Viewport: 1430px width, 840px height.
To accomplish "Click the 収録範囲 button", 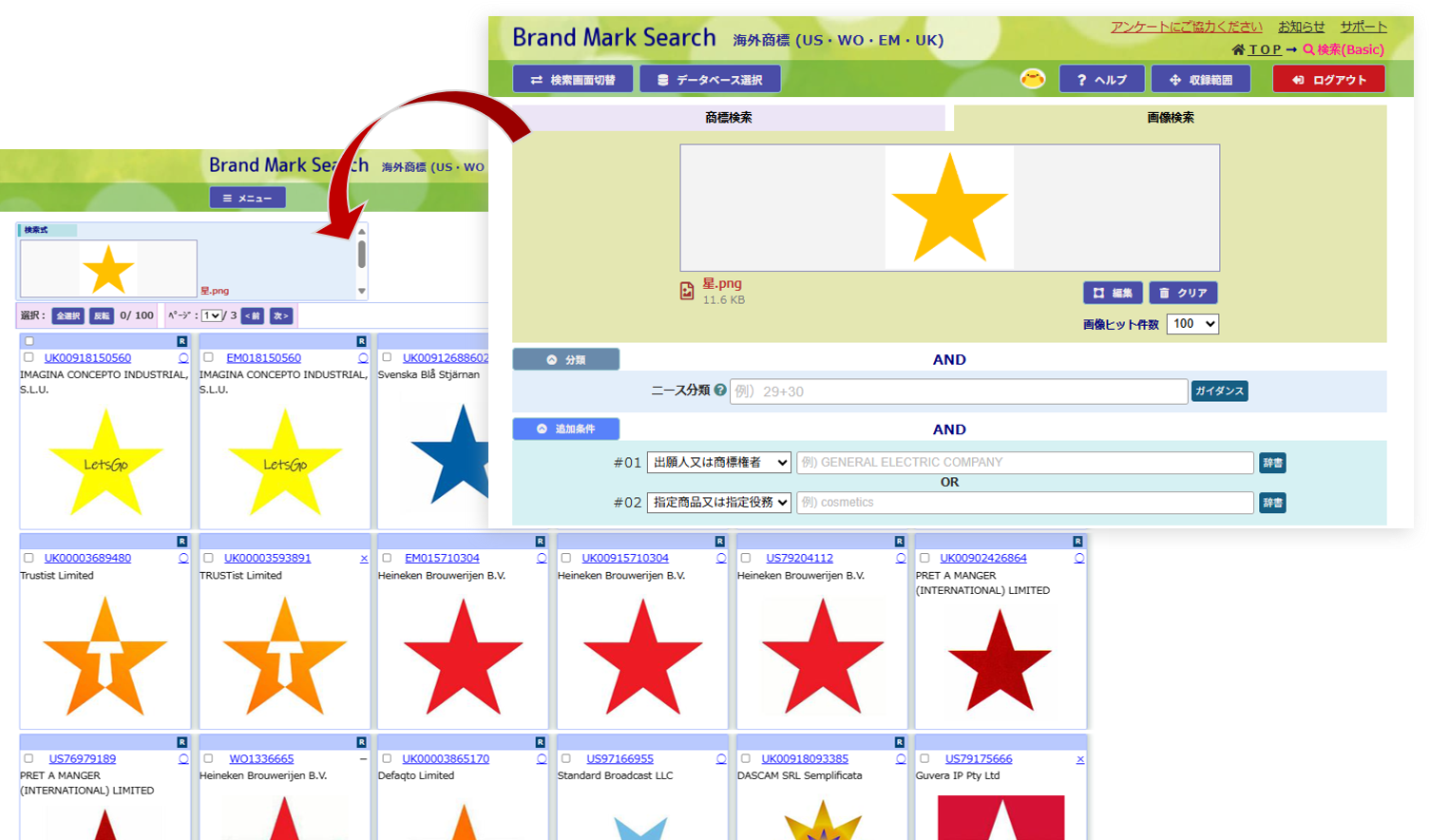I will pos(1200,80).
